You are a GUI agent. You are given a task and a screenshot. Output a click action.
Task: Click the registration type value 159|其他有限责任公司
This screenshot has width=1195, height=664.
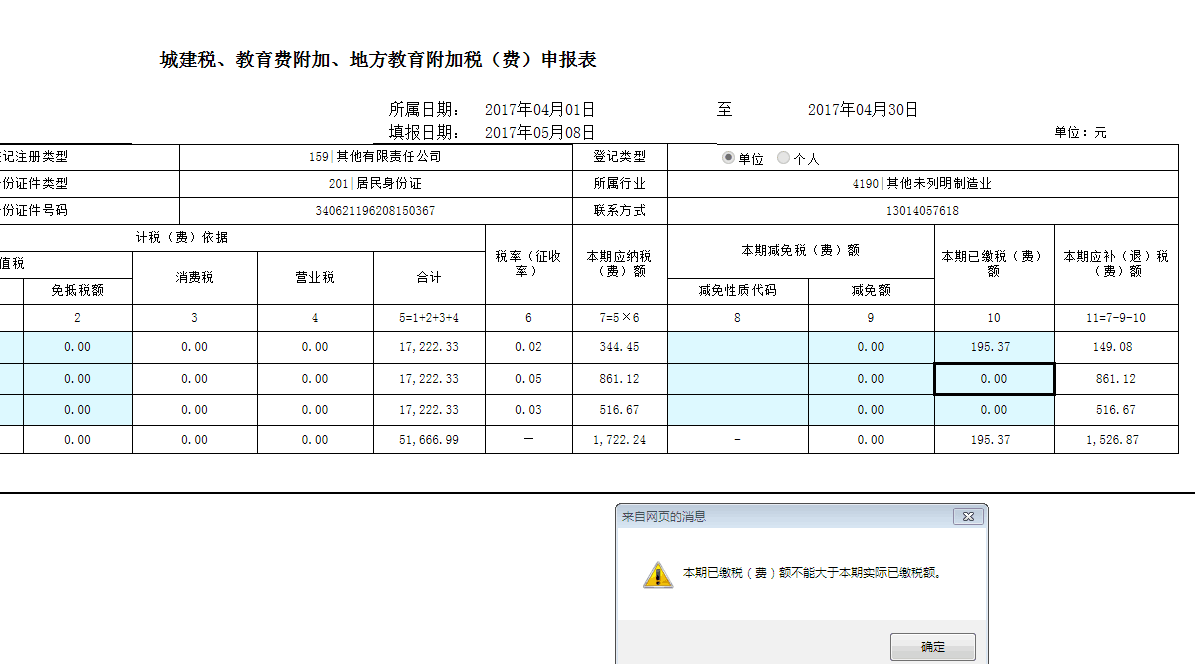[x=375, y=157]
